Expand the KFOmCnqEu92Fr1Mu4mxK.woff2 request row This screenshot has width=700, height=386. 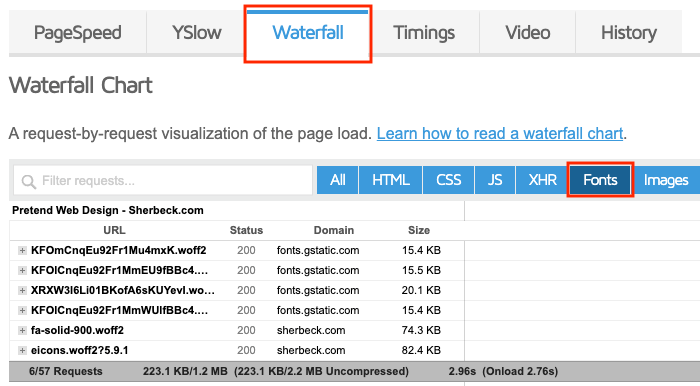[x=22, y=250]
